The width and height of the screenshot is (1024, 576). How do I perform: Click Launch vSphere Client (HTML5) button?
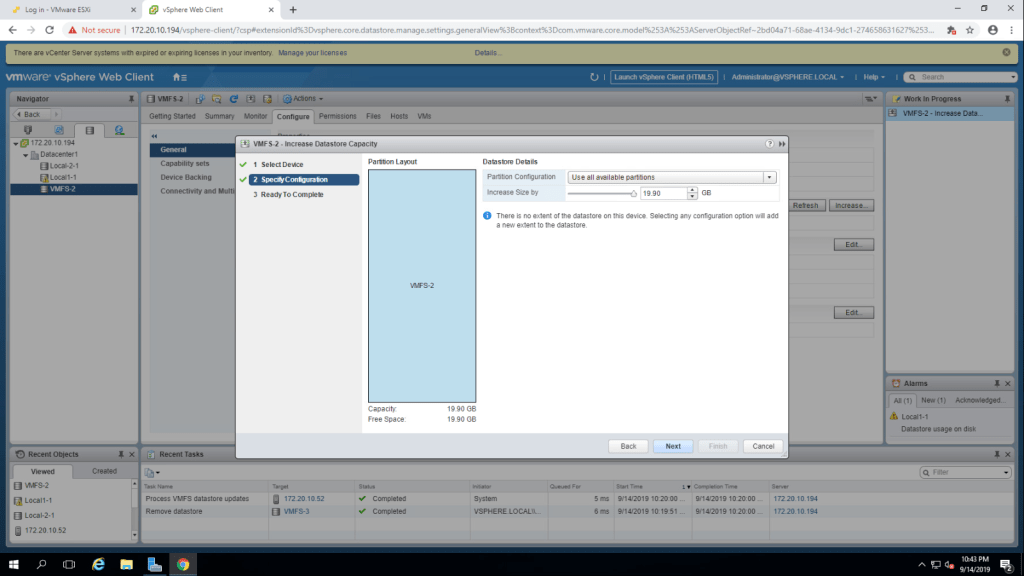pyautogui.click(x=665, y=77)
